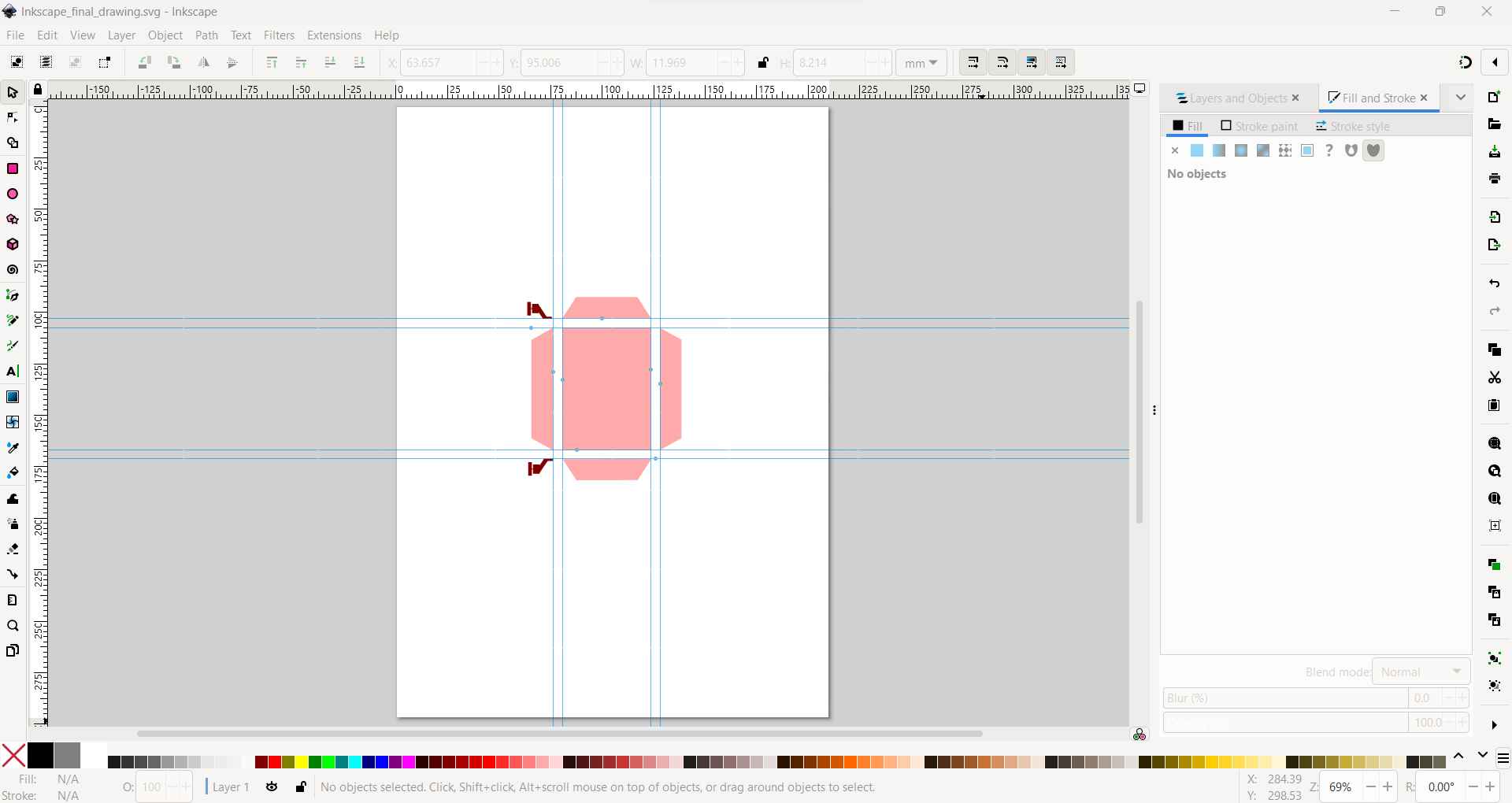Click the black palette swatch

41,756
